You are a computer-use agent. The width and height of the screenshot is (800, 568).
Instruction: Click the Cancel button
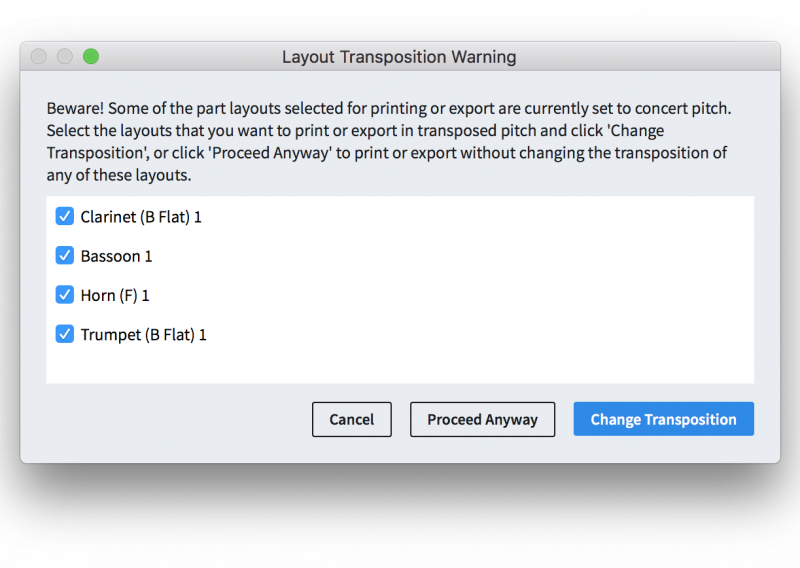pos(352,419)
